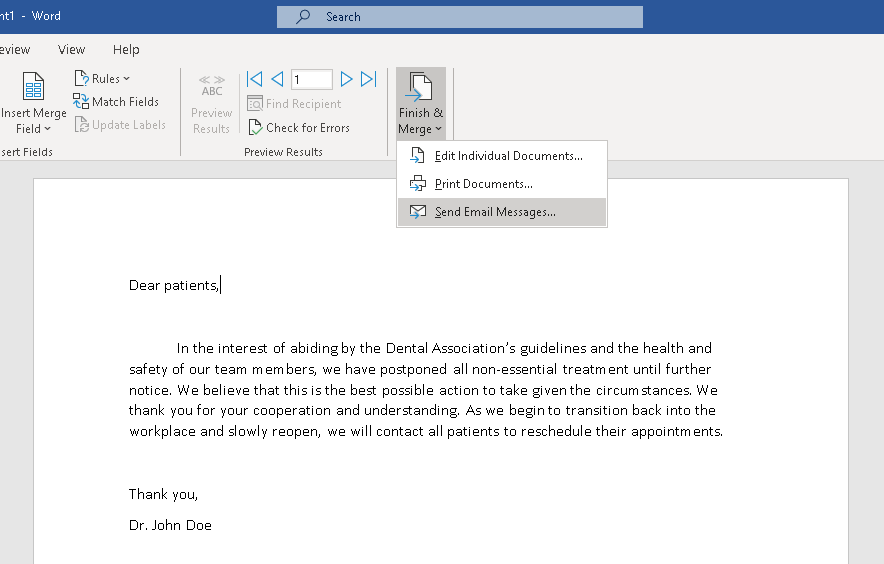Viewport: 884px width, 564px height.
Task: Click the record number input field
Action: pyautogui.click(x=311, y=79)
